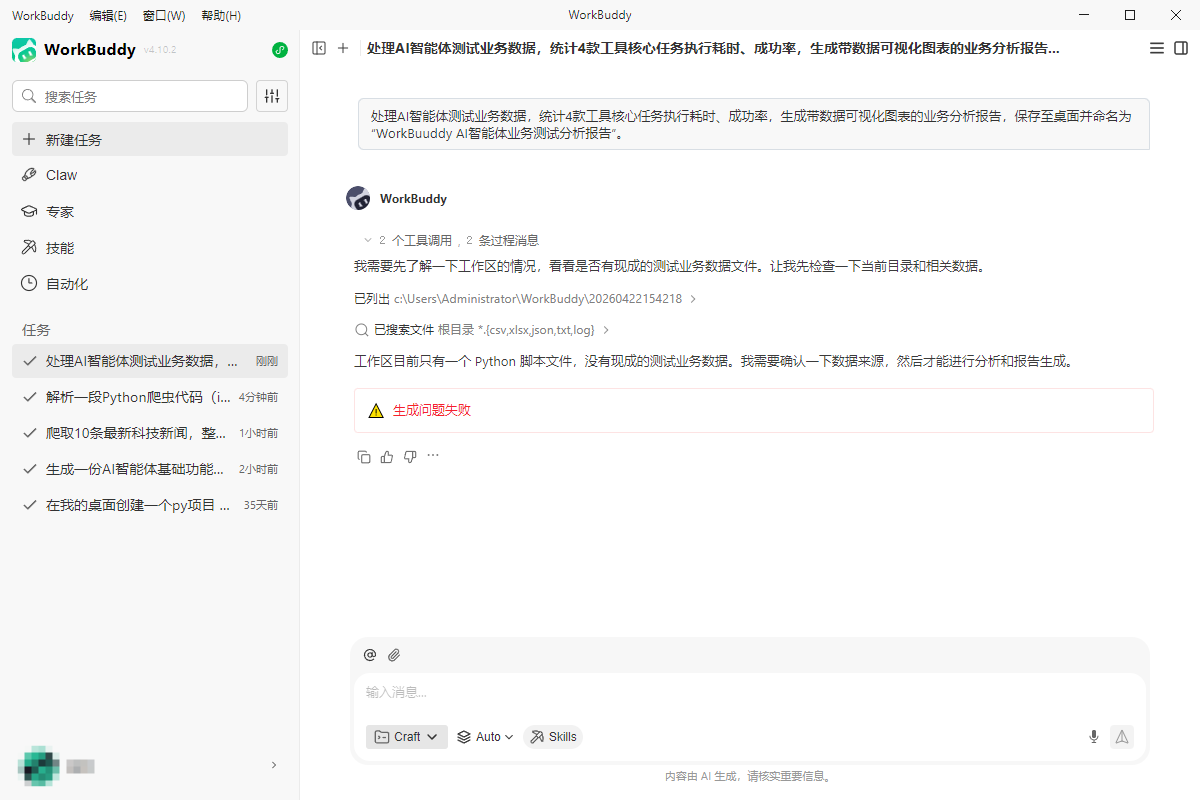Click the WorkBuddy sender name in chat
This screenshot has width=1200, height=800.
coord(413,199)
